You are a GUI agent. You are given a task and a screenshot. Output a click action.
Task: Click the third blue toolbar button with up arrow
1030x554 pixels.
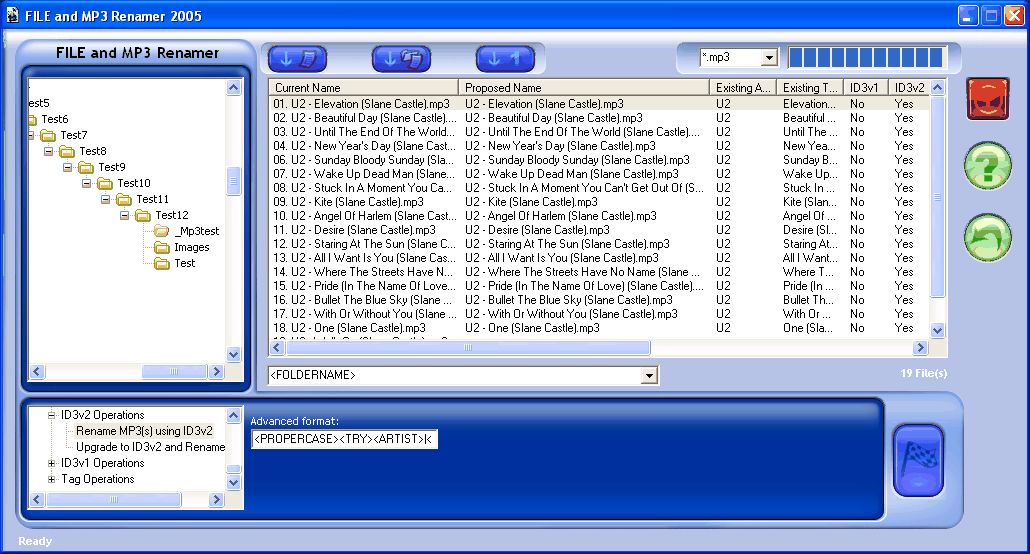pos(505,59)
